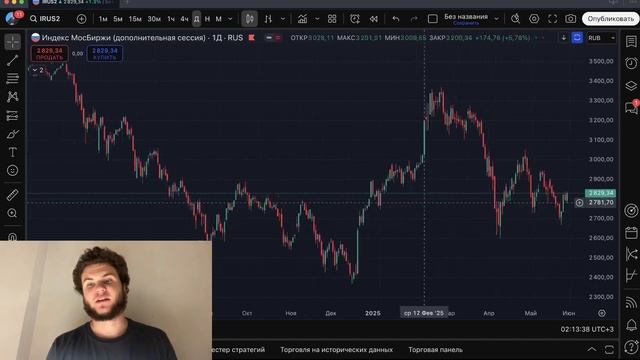Select the Д daily timeframe
This screenshot has height=360, width=640.
[x=196, y=19]
